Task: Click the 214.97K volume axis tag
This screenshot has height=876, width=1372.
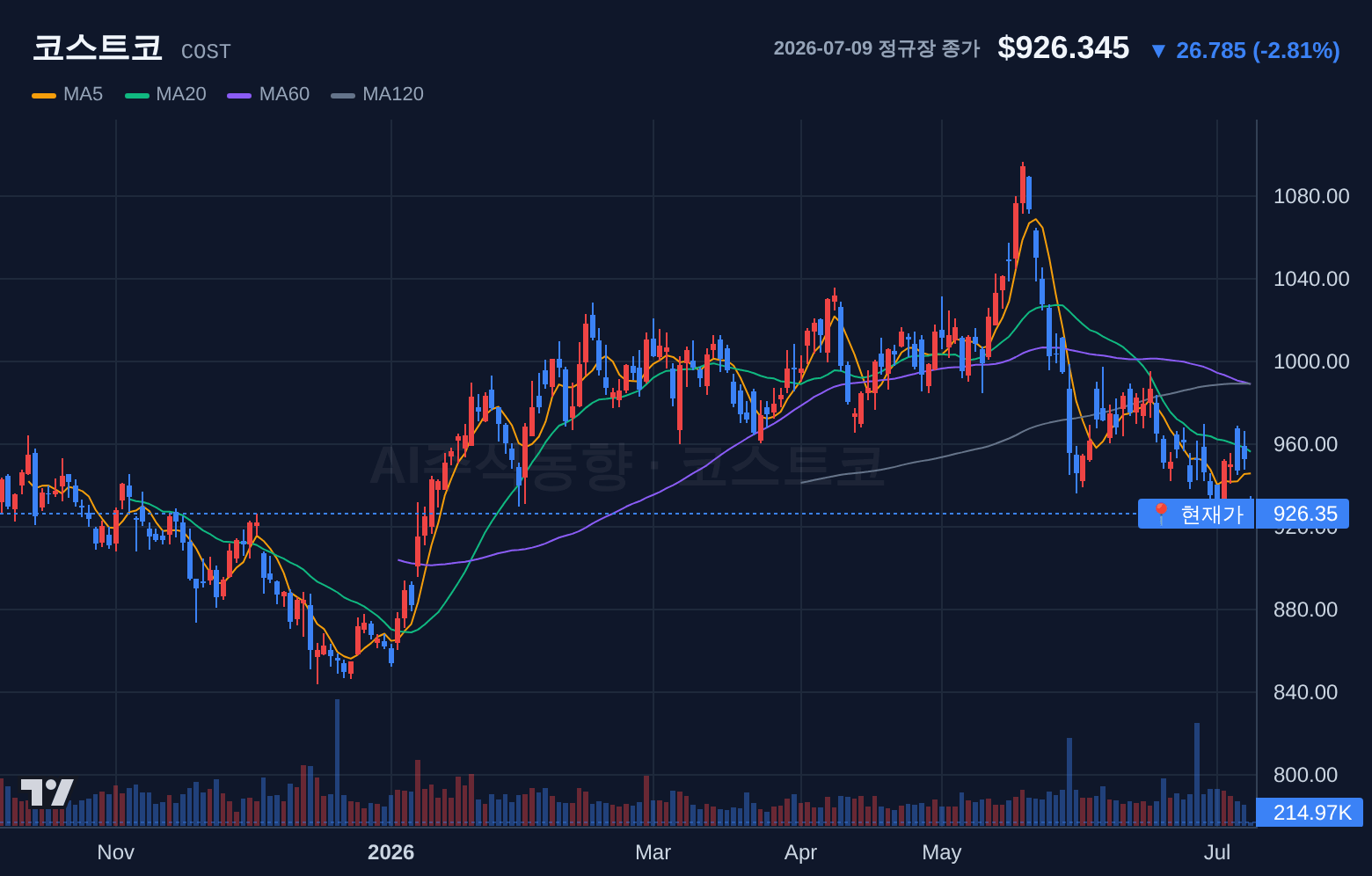Action: (x=1311, y=813)
